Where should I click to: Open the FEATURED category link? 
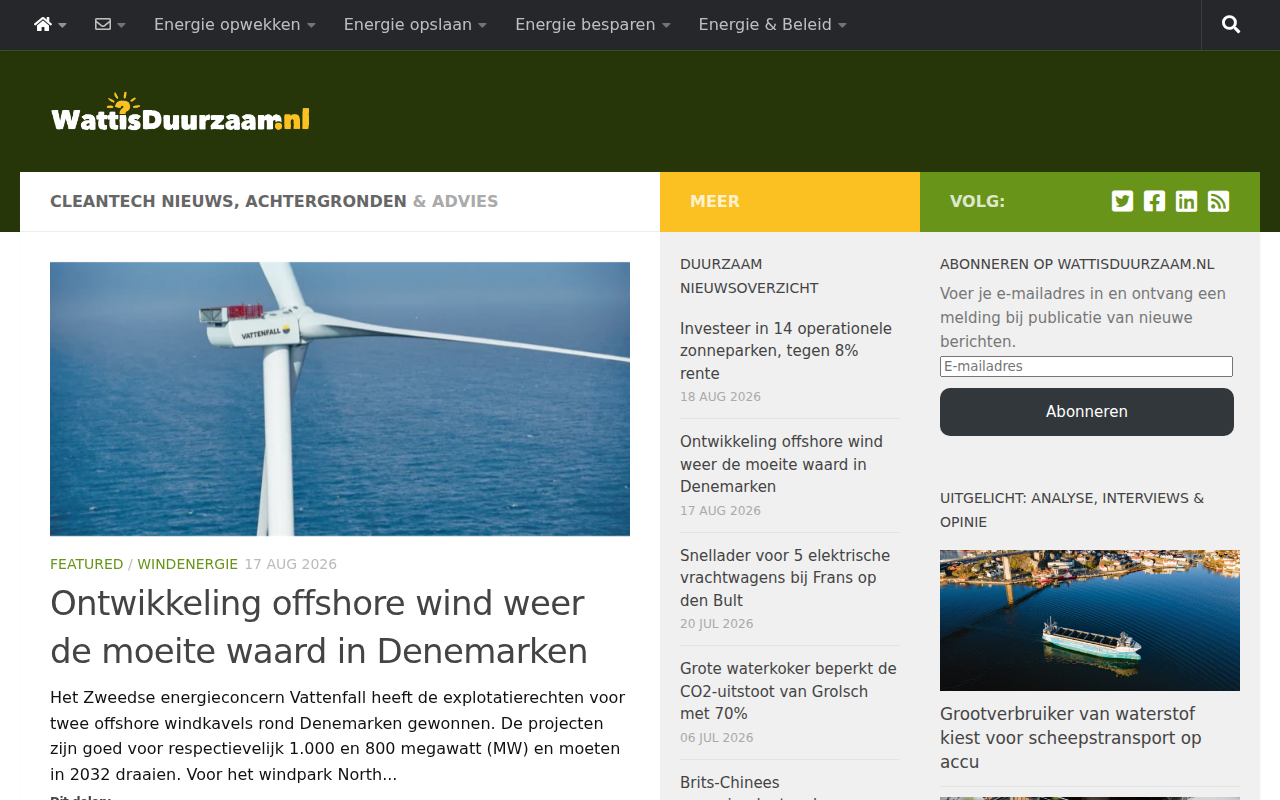(x=86, y=564)
